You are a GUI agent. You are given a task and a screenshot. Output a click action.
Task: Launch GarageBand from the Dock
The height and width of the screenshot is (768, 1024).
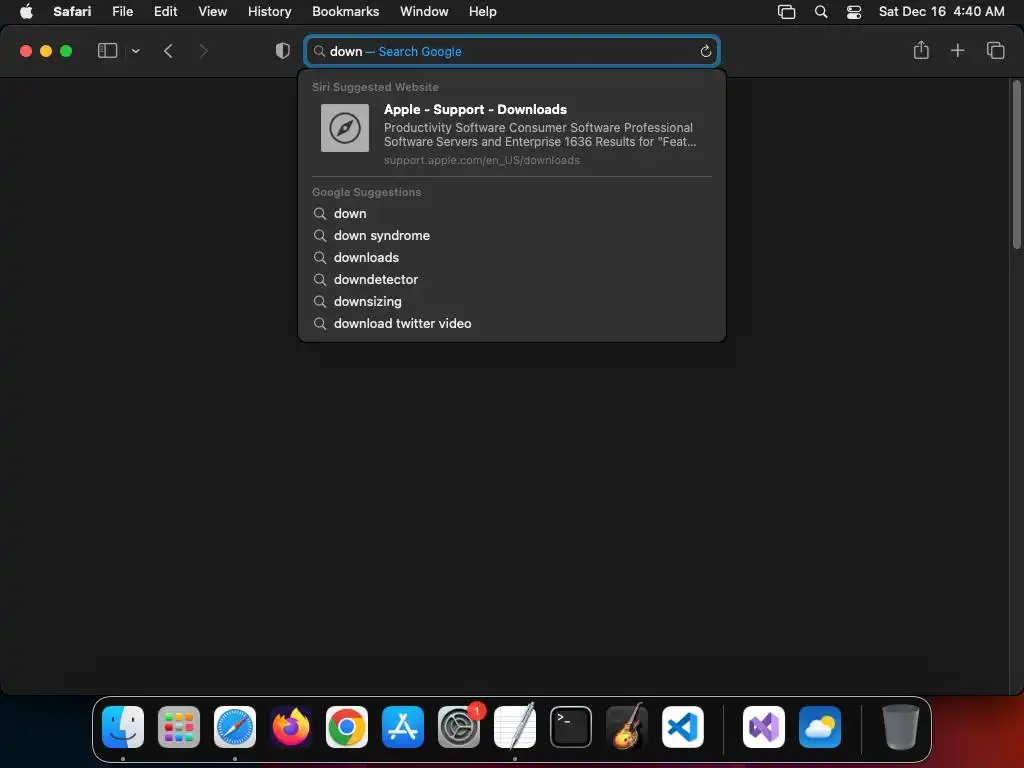coord(627,727)
